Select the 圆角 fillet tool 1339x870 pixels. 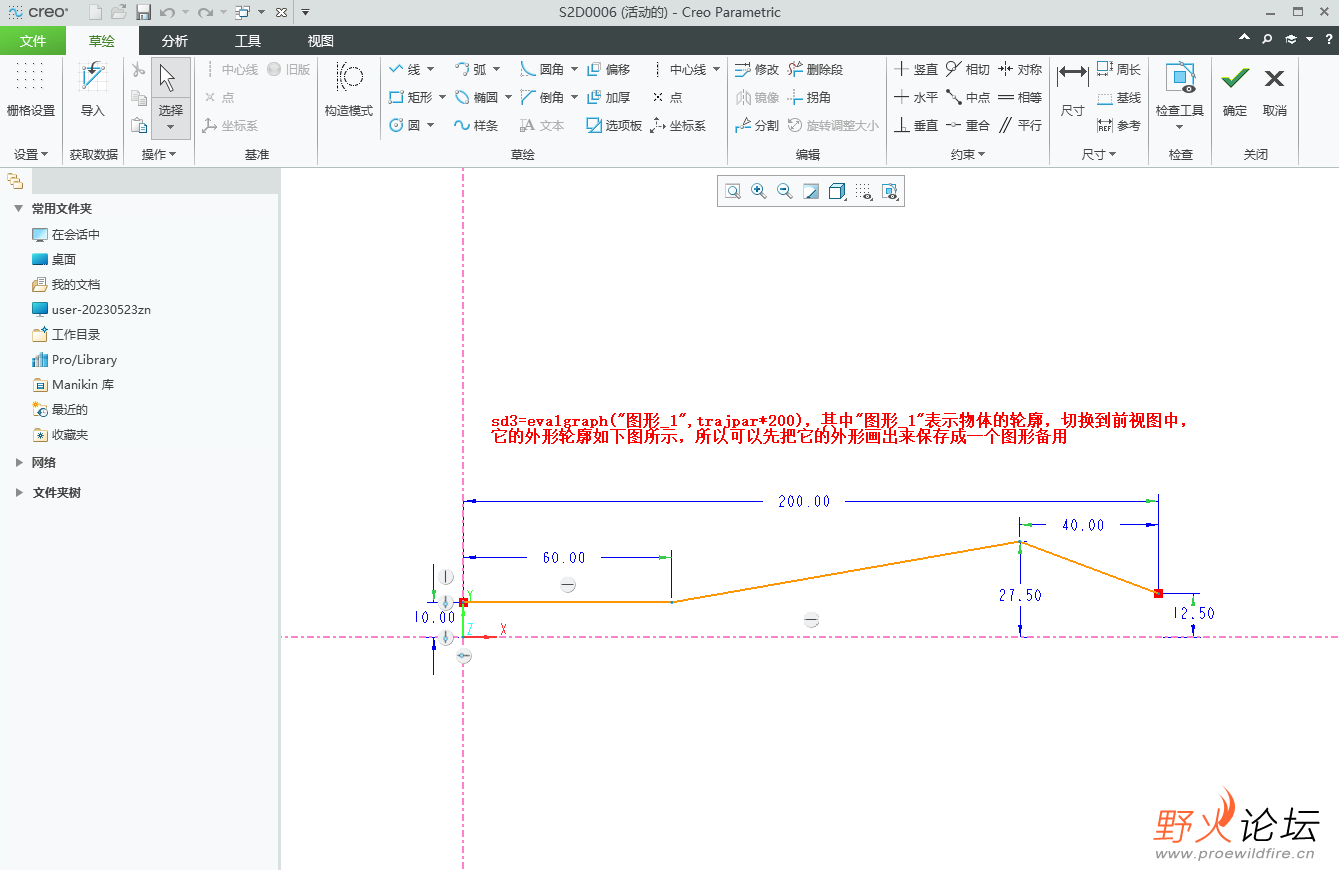click(x=542, y=69)
